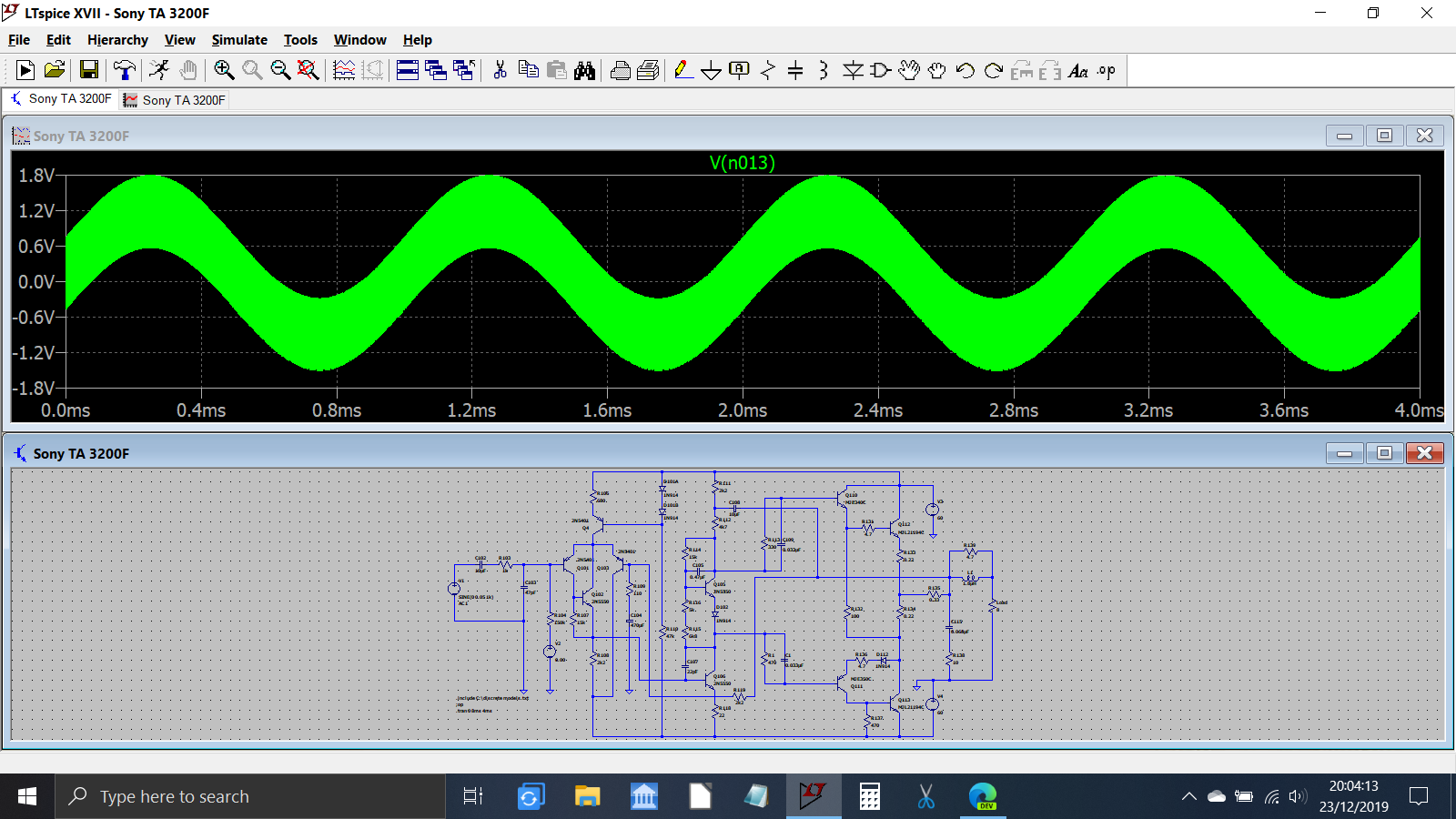
Task: Open the Simulate menu
Action: tap(239, 40)
